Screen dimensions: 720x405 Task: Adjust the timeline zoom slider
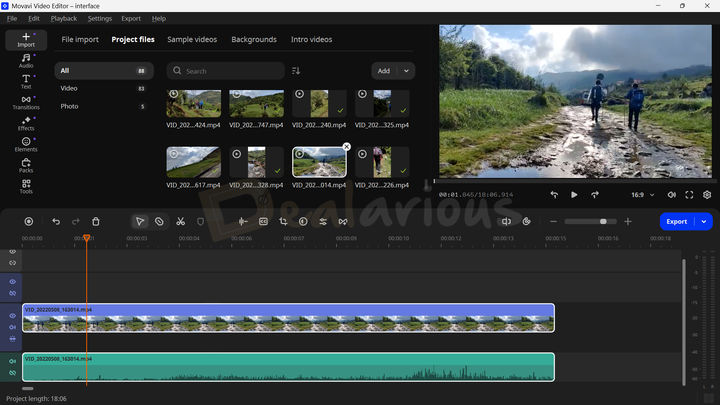click(x=603, y=221)
